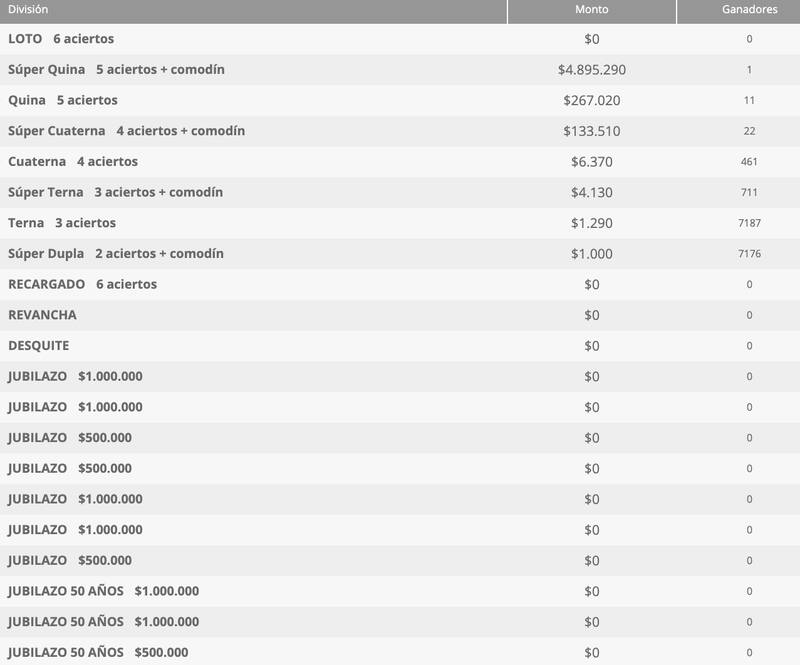This screenshot has width=800, height=665.
Task: Select the LOTO 6 aciertos row
Action: pyautogui.click(x=60, y=42)
